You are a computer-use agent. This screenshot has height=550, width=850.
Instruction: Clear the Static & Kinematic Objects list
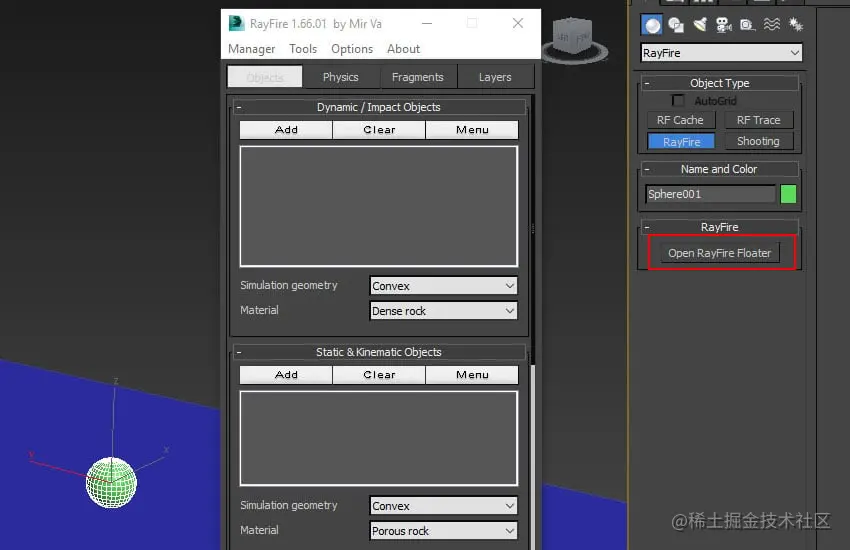379,375
